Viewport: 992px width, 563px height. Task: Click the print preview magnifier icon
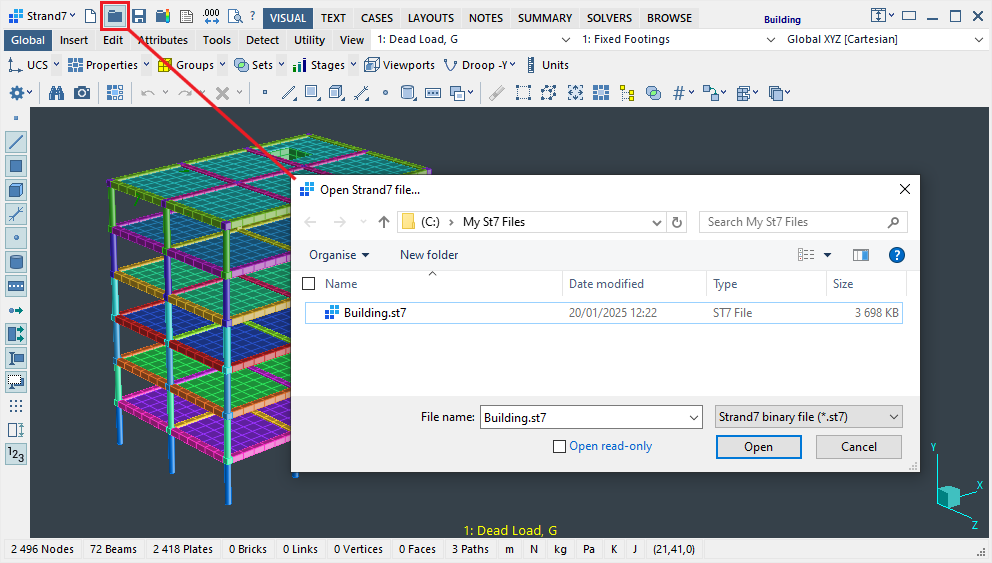pyautogui.click(x=235, y=16)
